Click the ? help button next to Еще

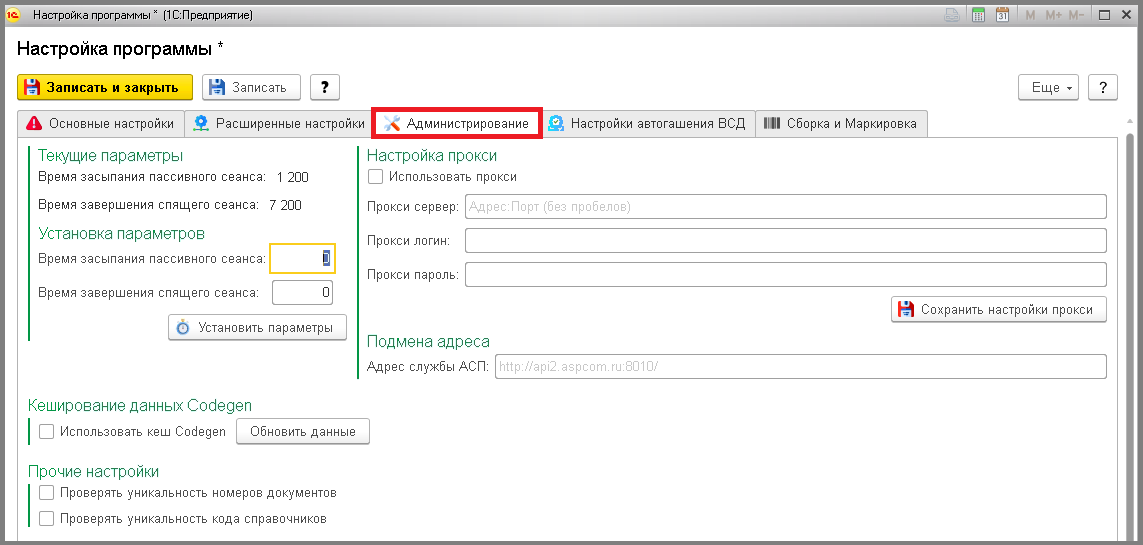click(x=1103, y=87)
